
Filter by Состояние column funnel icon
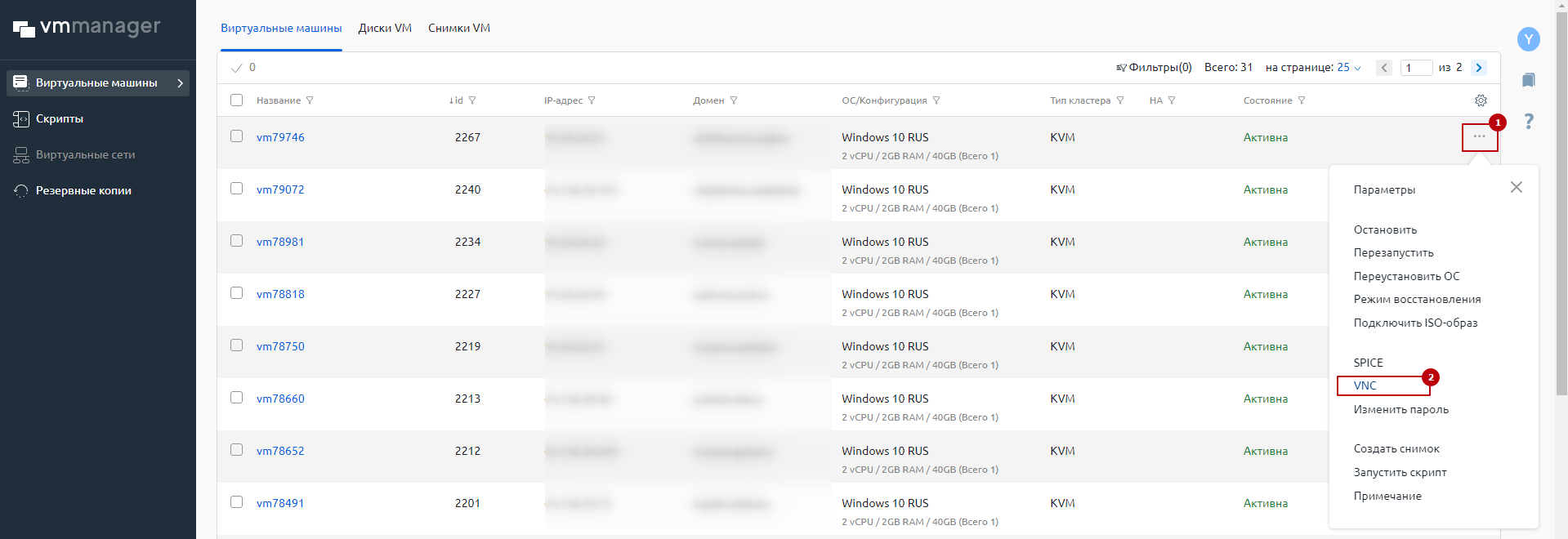pos(1302,100)
